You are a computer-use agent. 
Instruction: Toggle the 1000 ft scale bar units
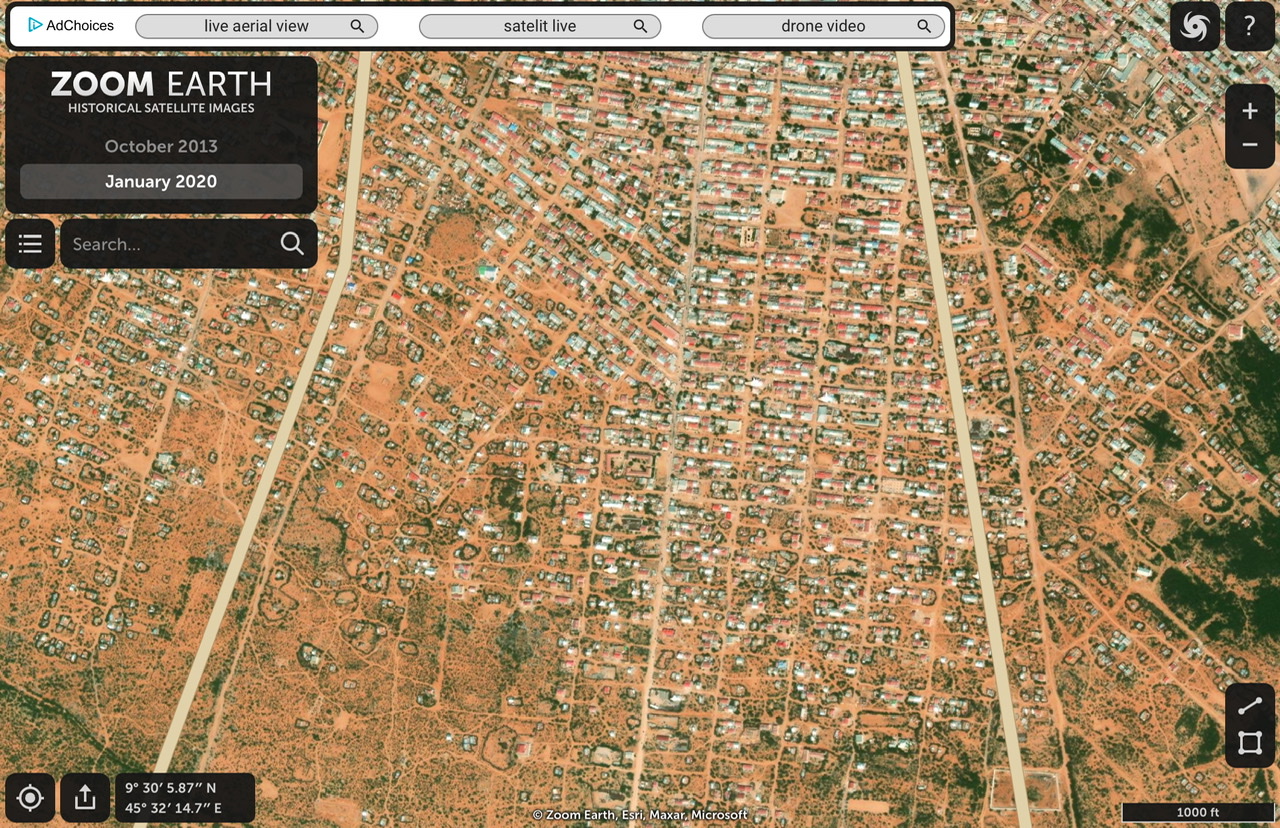click(1197, 812)
